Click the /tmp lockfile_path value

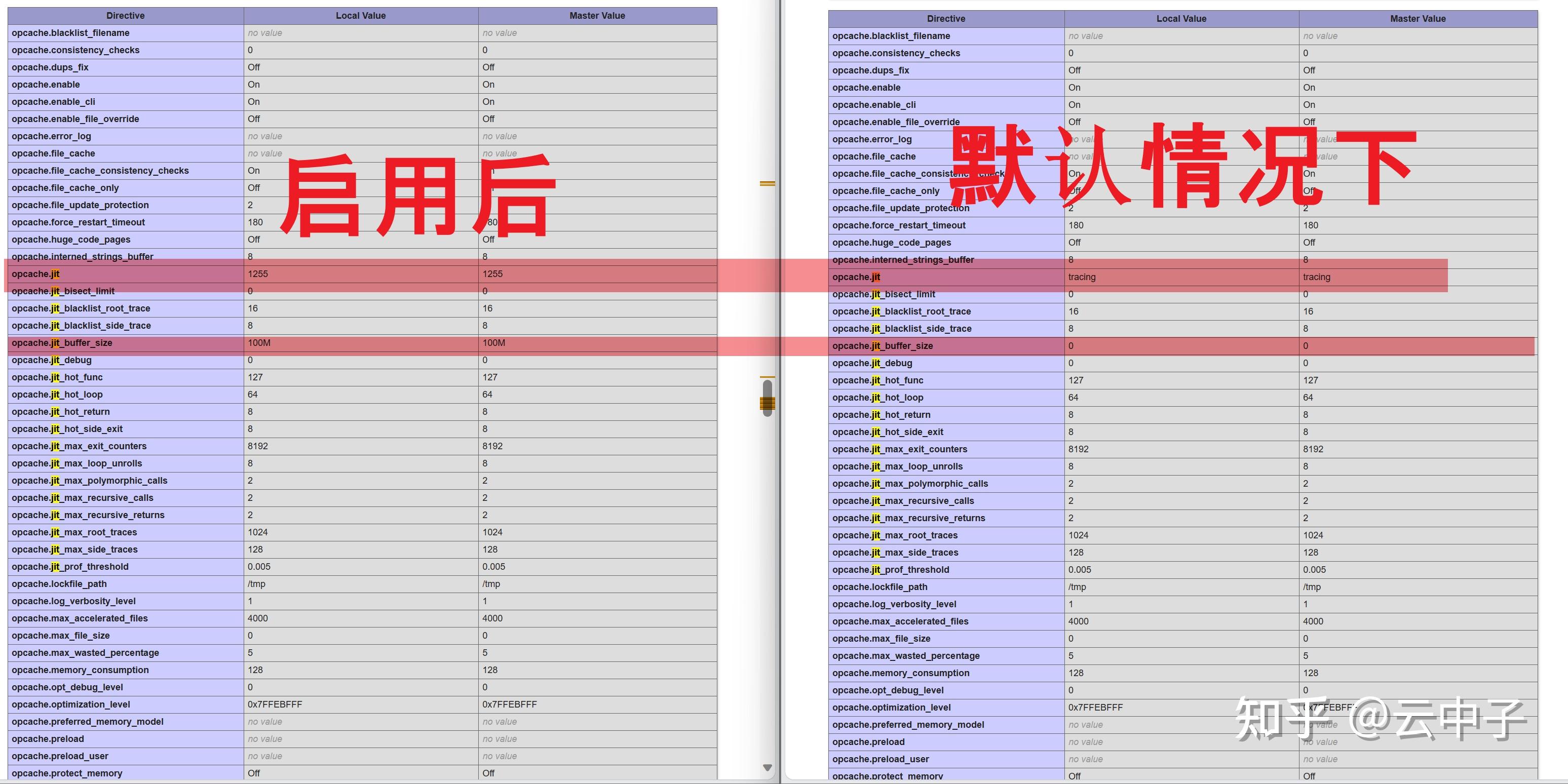tap(255, 584)
